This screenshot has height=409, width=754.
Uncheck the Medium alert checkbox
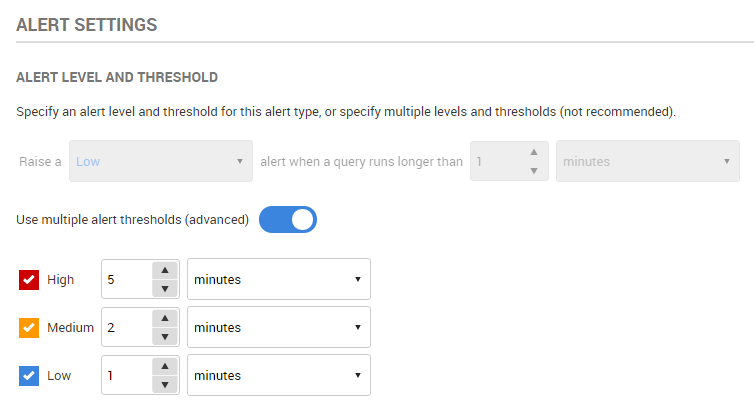(29, 328)
